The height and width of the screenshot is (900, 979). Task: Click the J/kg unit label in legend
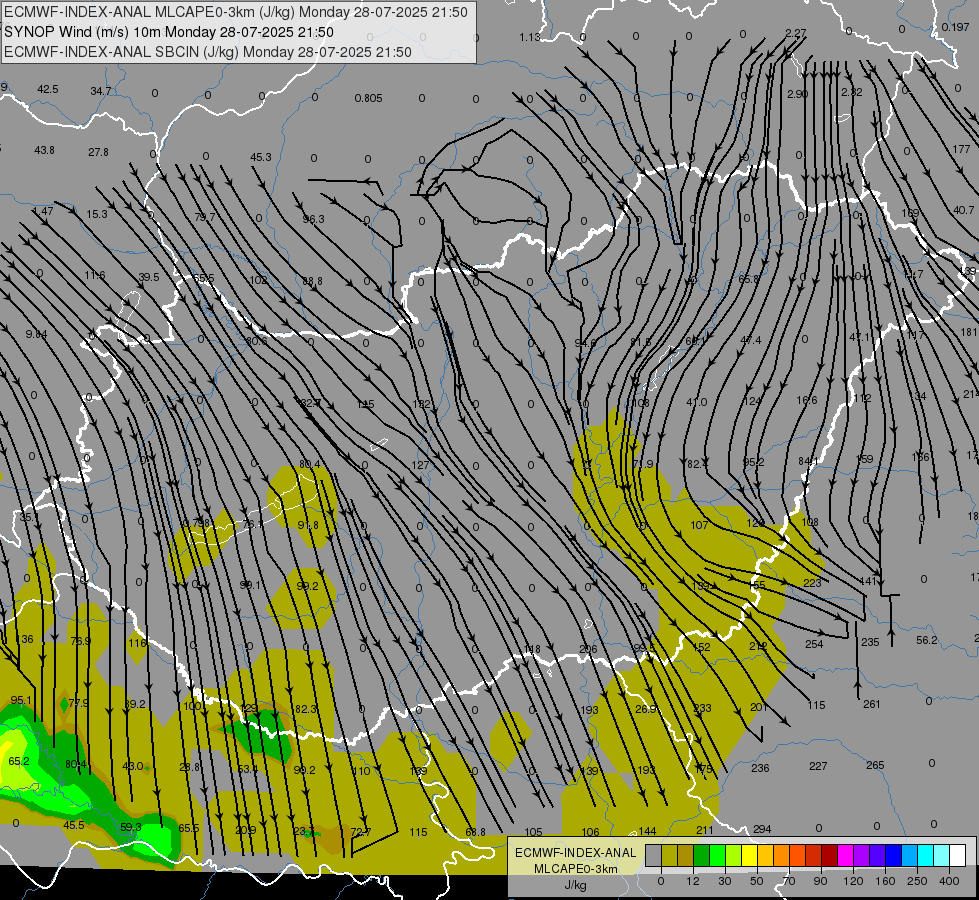coord(576,885)
